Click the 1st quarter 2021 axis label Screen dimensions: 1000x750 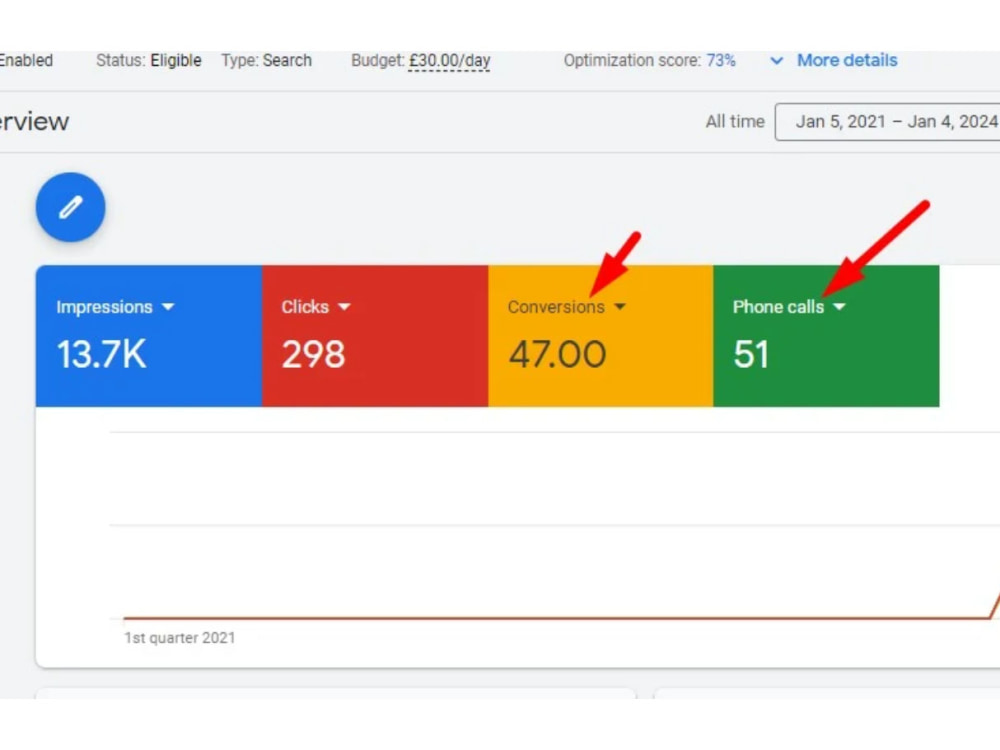180,638
